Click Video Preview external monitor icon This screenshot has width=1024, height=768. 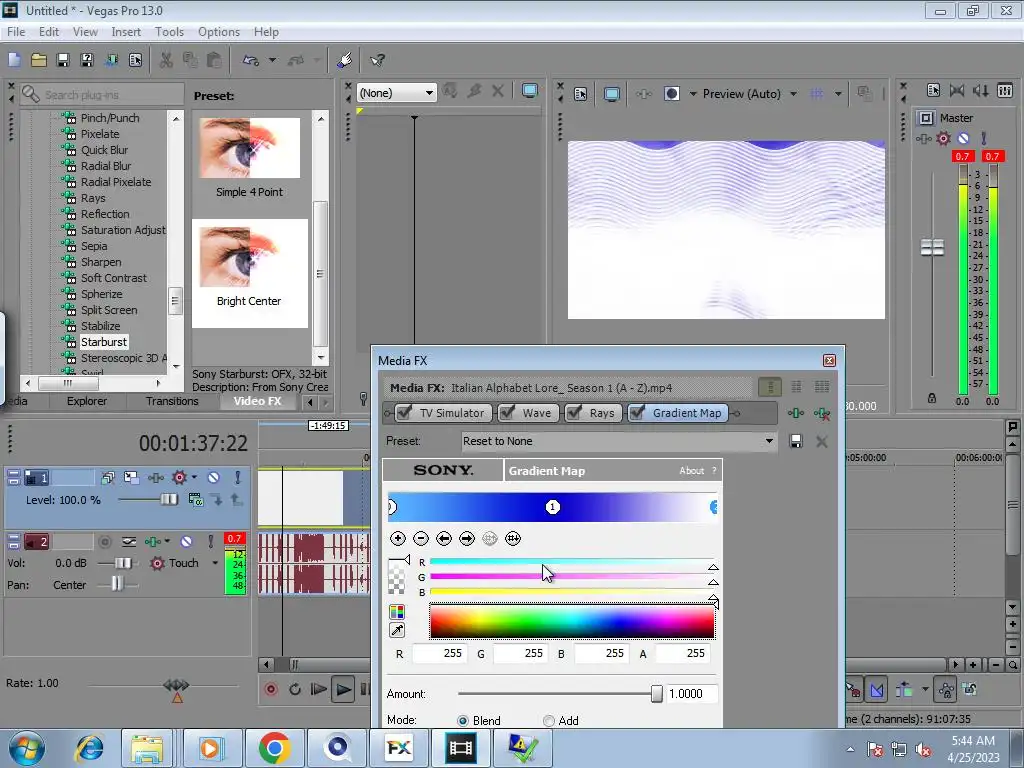[612, 94]
